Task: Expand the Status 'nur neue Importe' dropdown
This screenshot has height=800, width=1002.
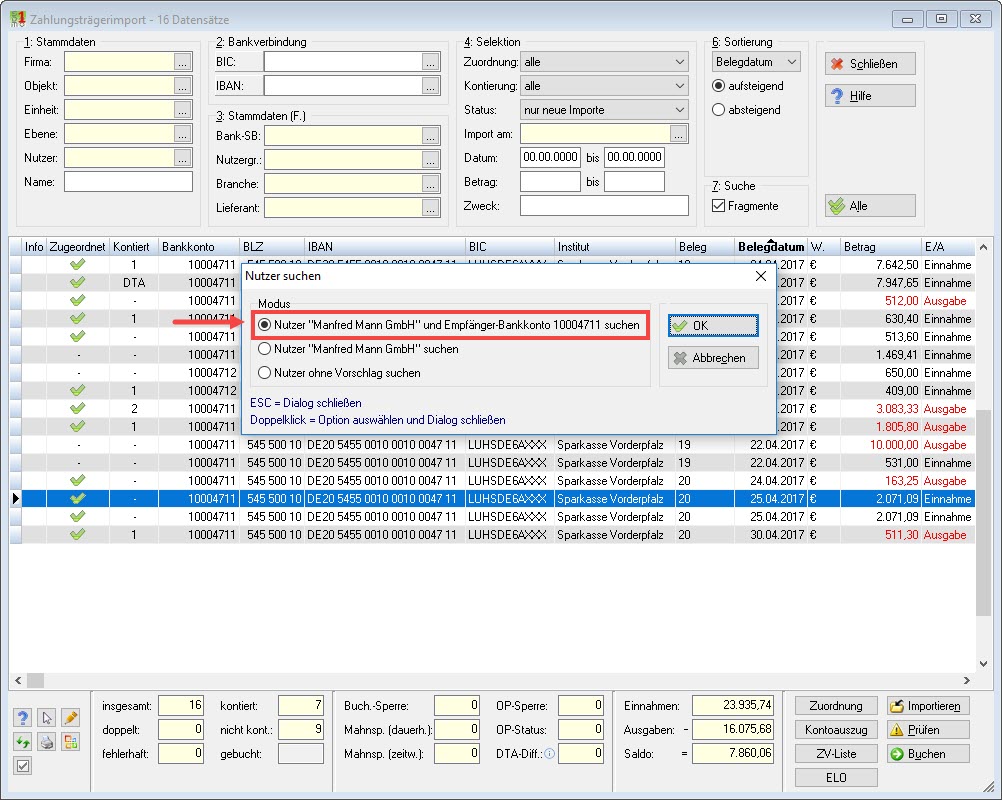Action: pyautogui.click(x=604, y=110)
